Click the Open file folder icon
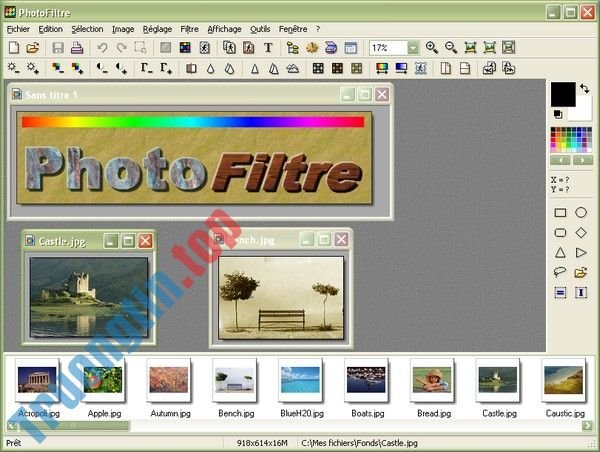Image resolution: width=600 pixels, height=452 pixels. 33,48
